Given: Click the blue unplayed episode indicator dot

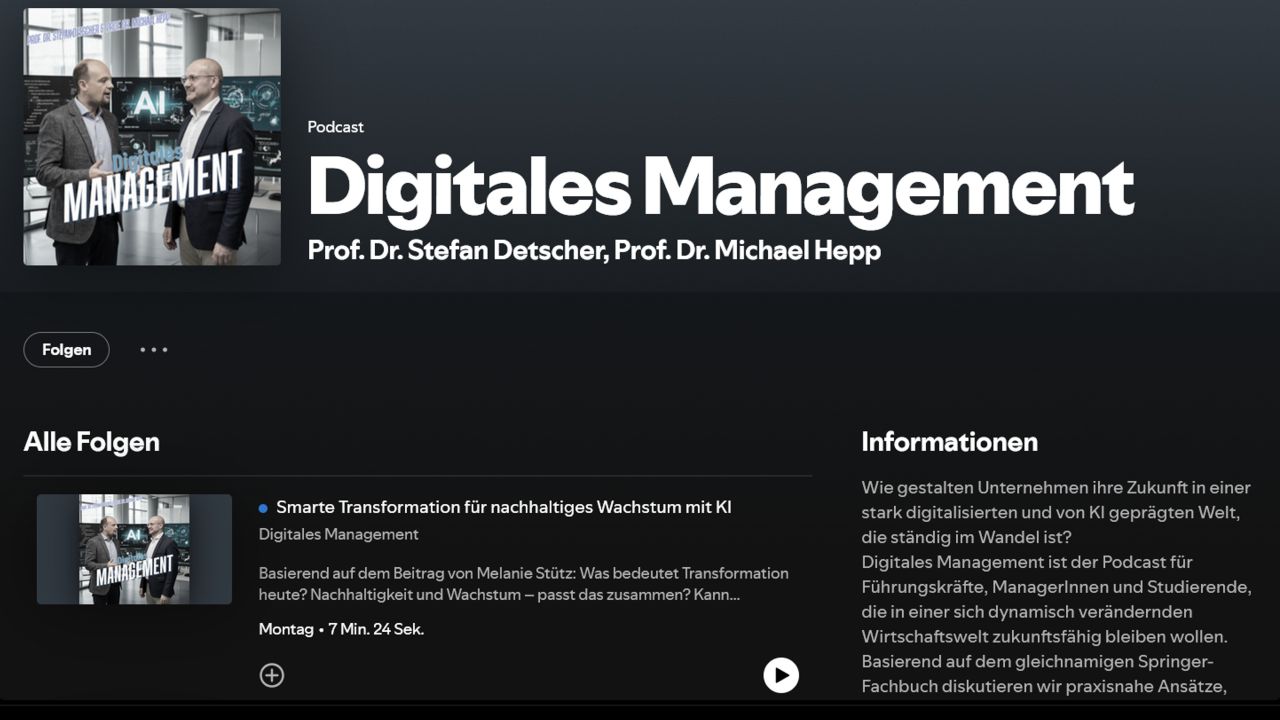Looking at the screenshot, I should pyautogui.click(x=264, y=507).
